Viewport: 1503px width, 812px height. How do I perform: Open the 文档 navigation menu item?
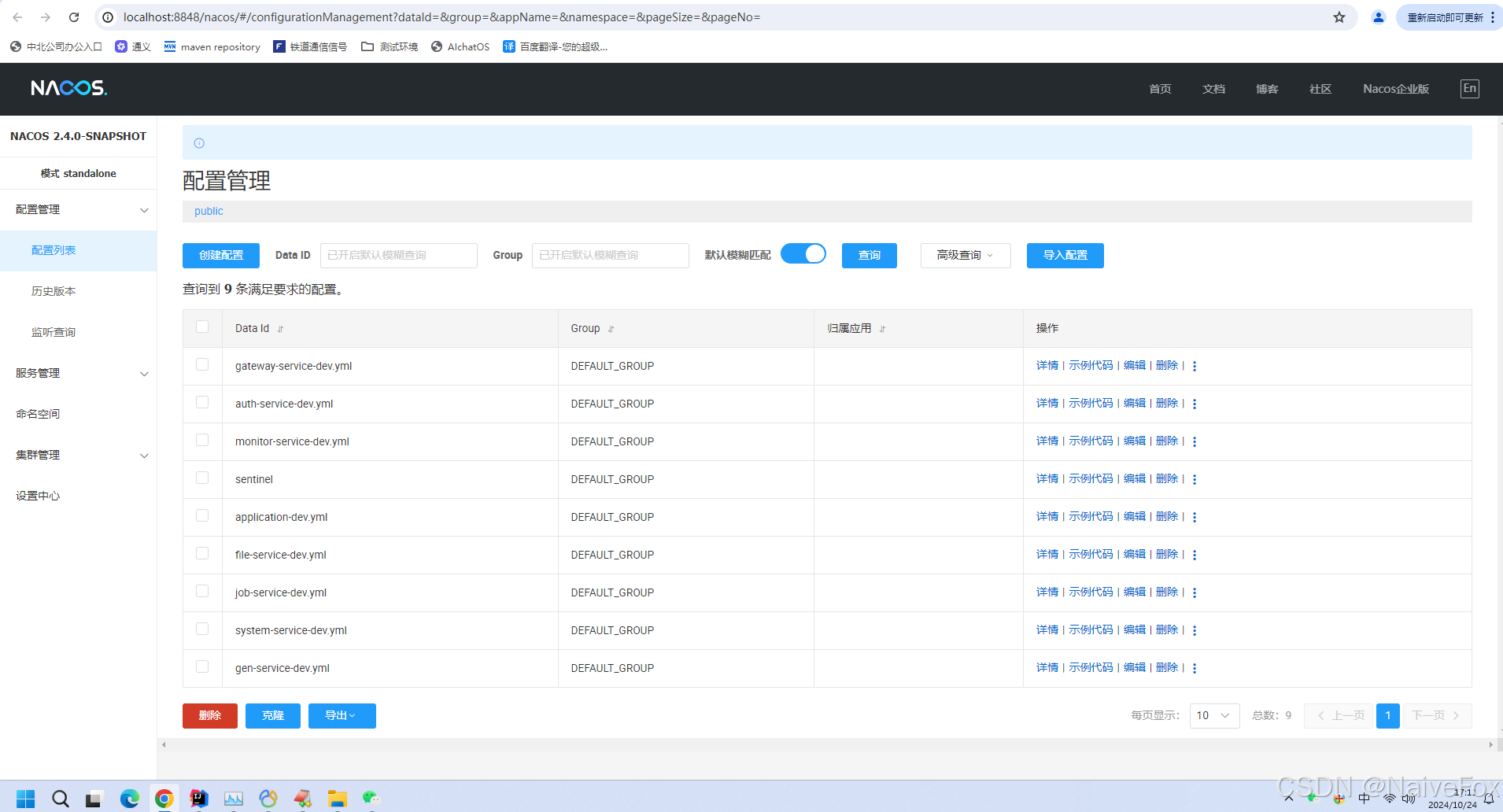pyautogui.click(x=1213, y=89)
